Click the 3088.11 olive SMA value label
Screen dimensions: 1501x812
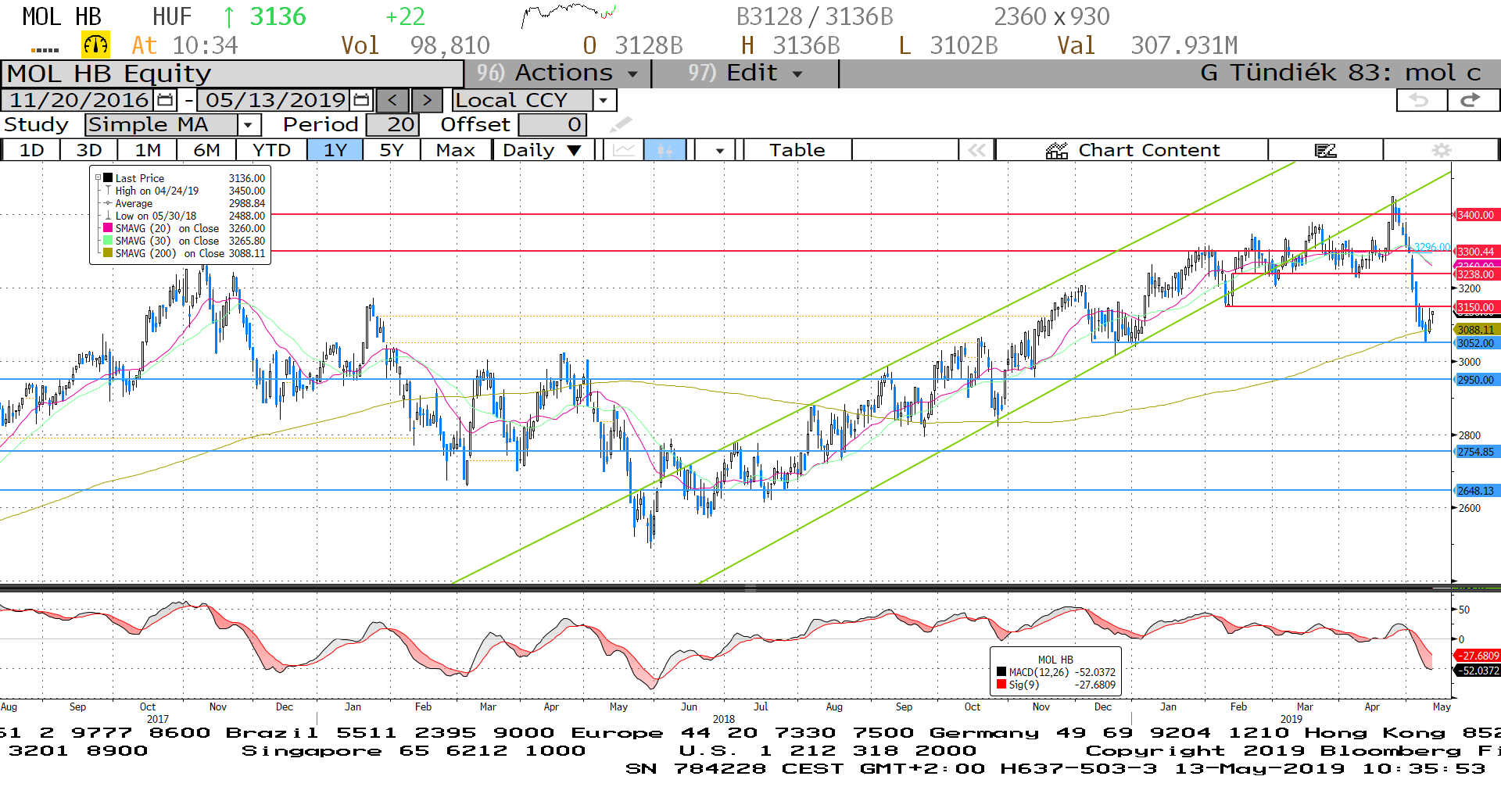click(1475, 330)
